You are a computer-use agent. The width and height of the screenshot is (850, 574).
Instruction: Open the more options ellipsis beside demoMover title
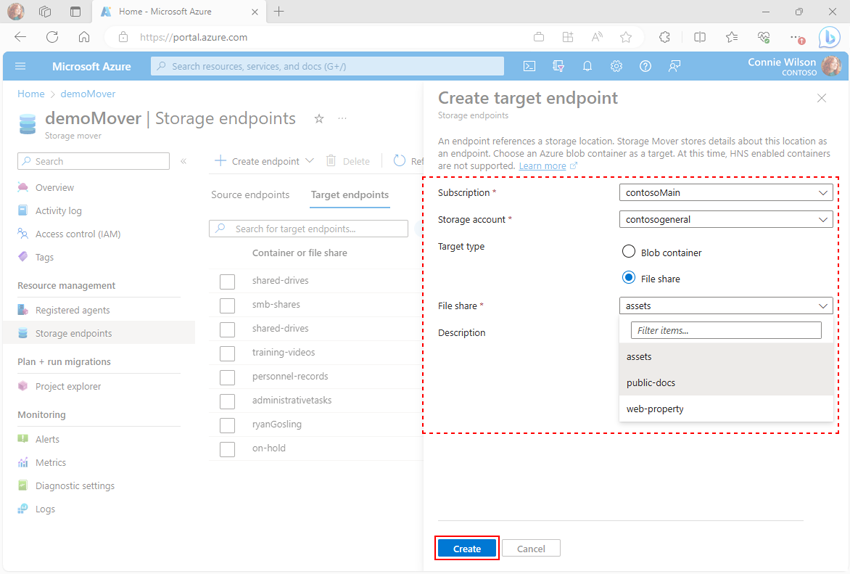click(x=342, y=118)
